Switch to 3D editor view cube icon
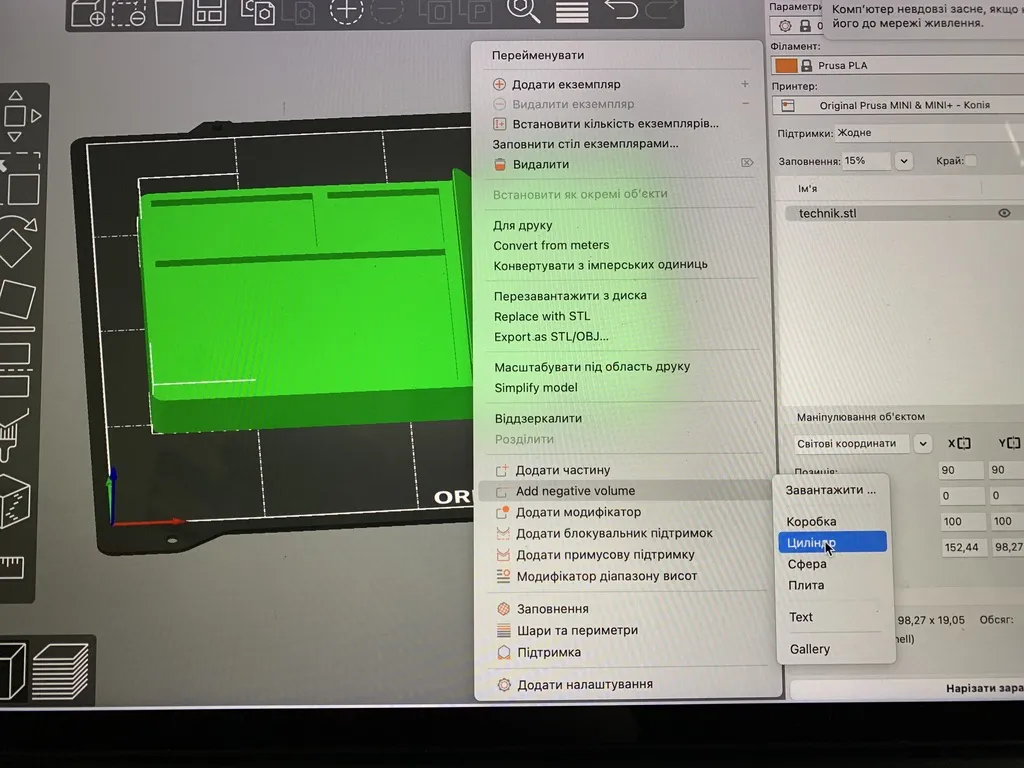 coord(13,671)
